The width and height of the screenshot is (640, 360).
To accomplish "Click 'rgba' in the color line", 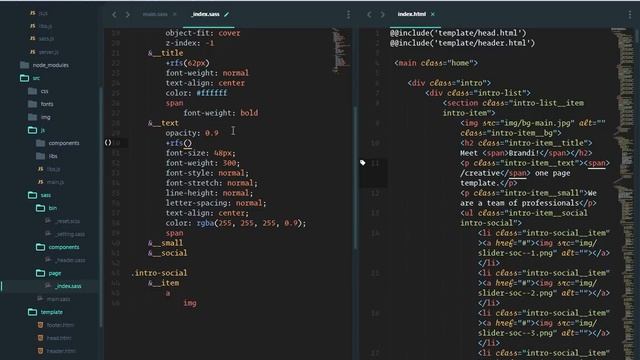I will [205, 223].
